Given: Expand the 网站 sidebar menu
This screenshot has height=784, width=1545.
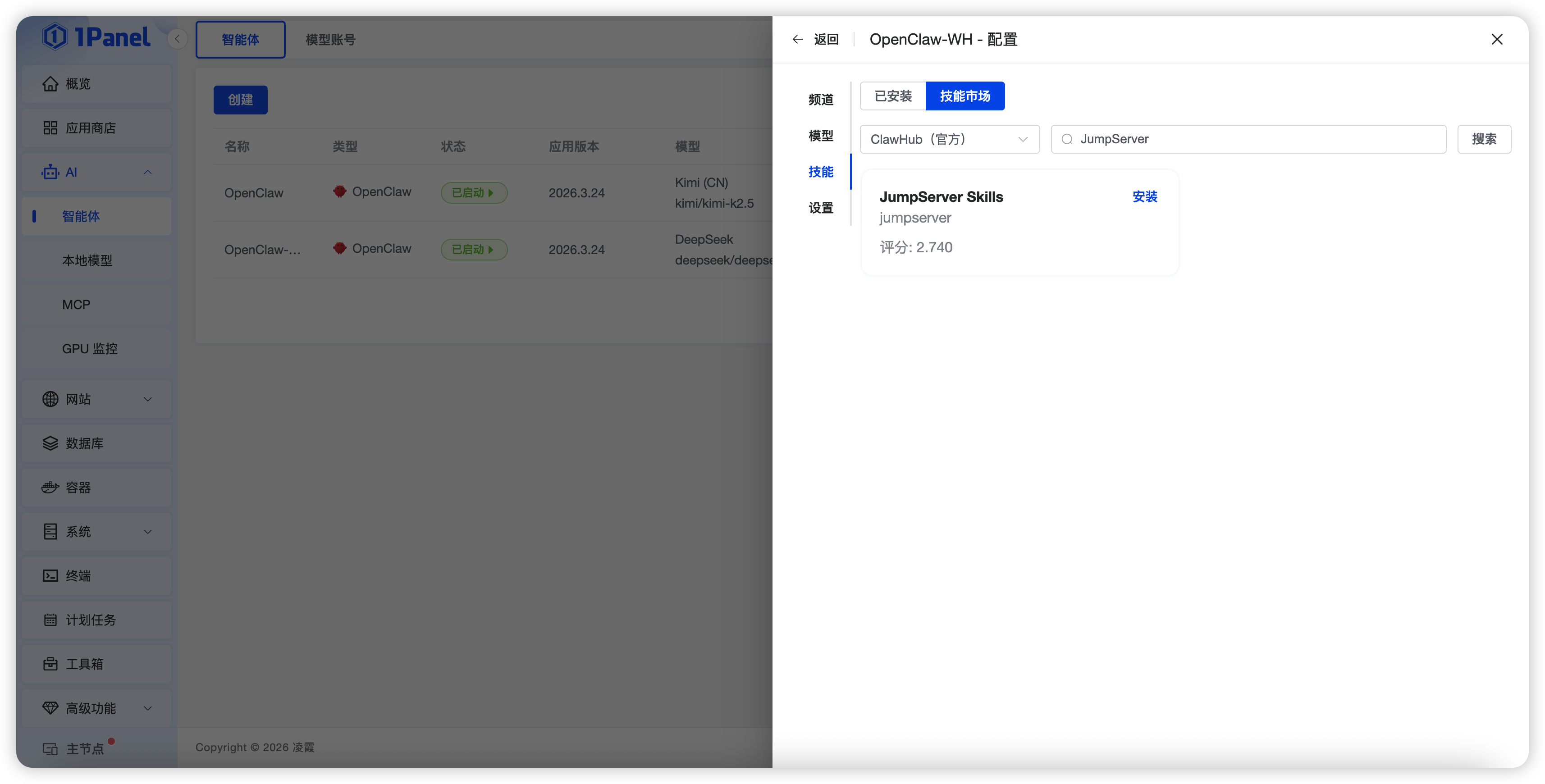Looking at the screenshot, I should [147, 399].
